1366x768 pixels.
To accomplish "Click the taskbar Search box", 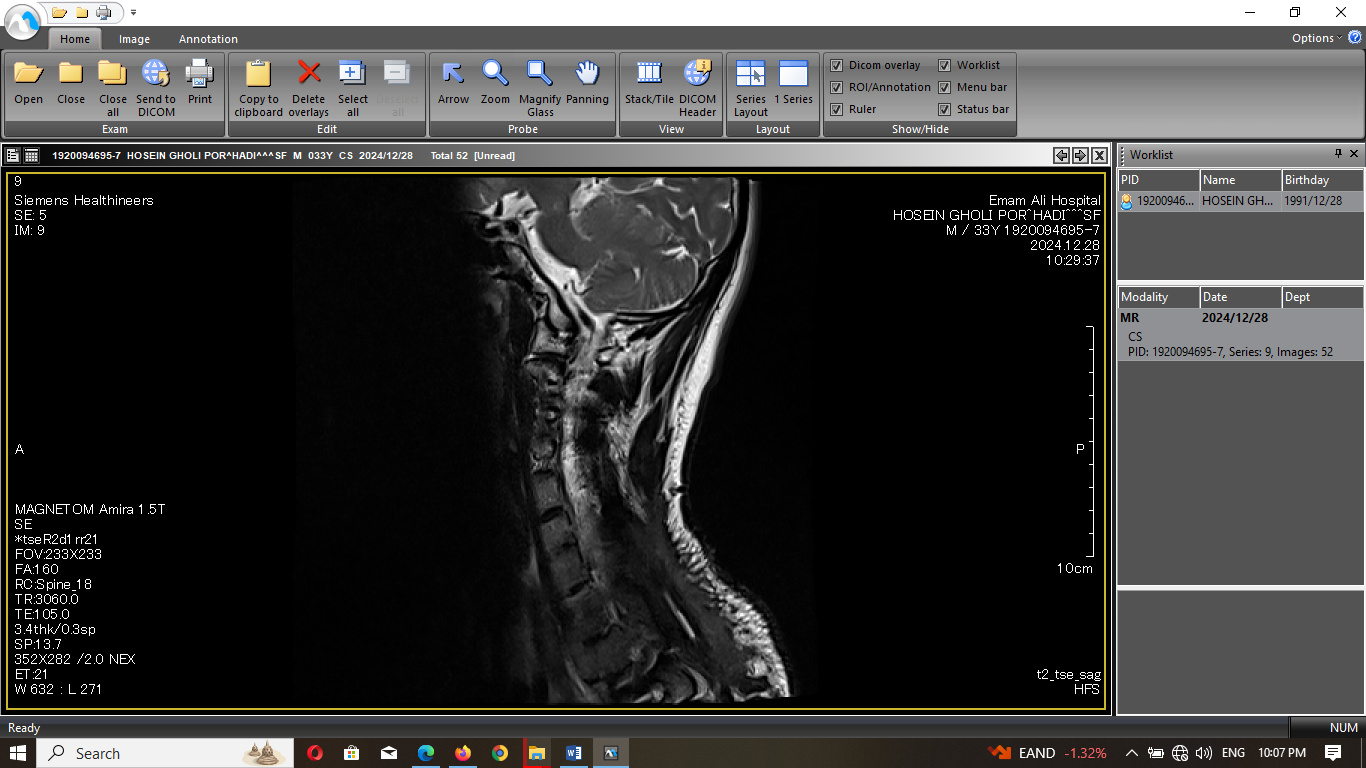I will (x=165, y=753).
